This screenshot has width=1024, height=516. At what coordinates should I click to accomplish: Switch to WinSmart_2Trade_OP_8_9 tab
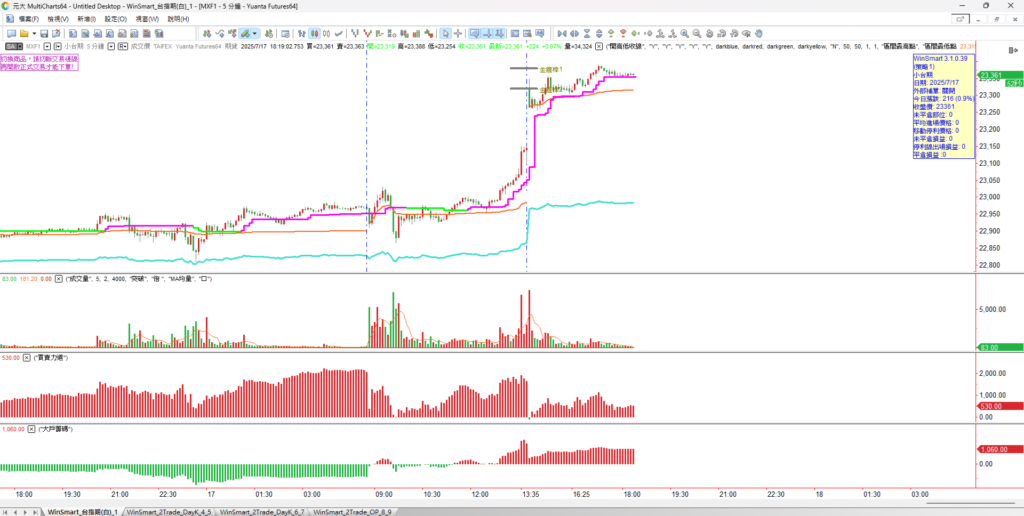[x=355, y=511]
